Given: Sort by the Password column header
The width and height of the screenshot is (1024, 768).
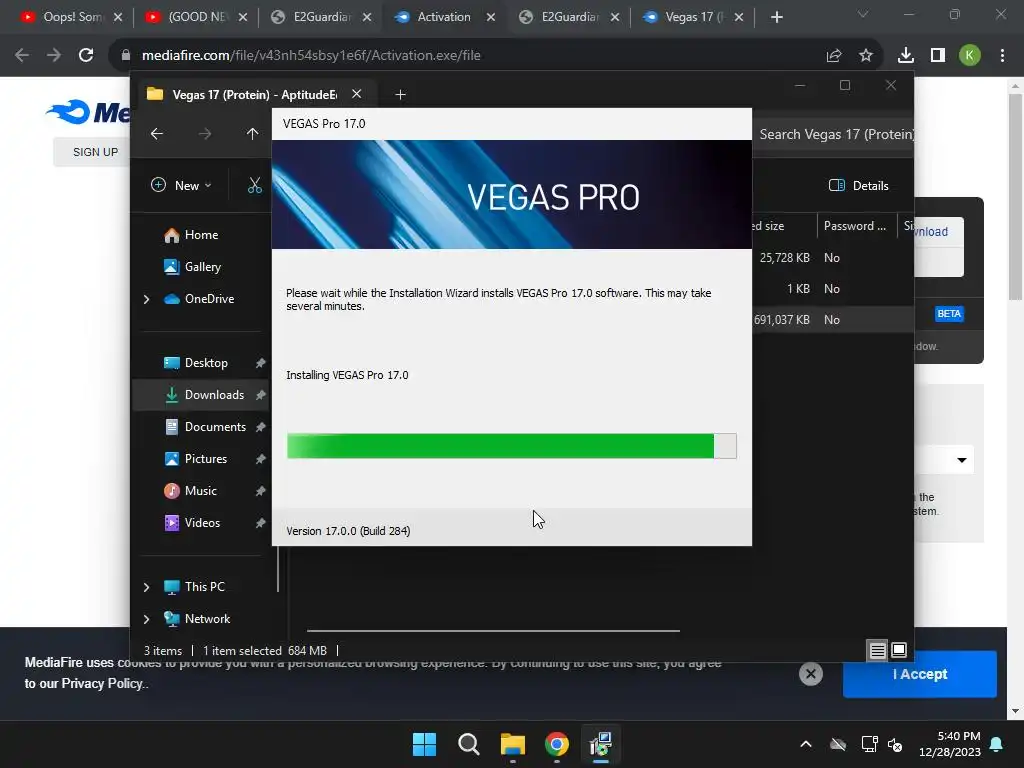Looking at the screenshot, I should 856,226.
